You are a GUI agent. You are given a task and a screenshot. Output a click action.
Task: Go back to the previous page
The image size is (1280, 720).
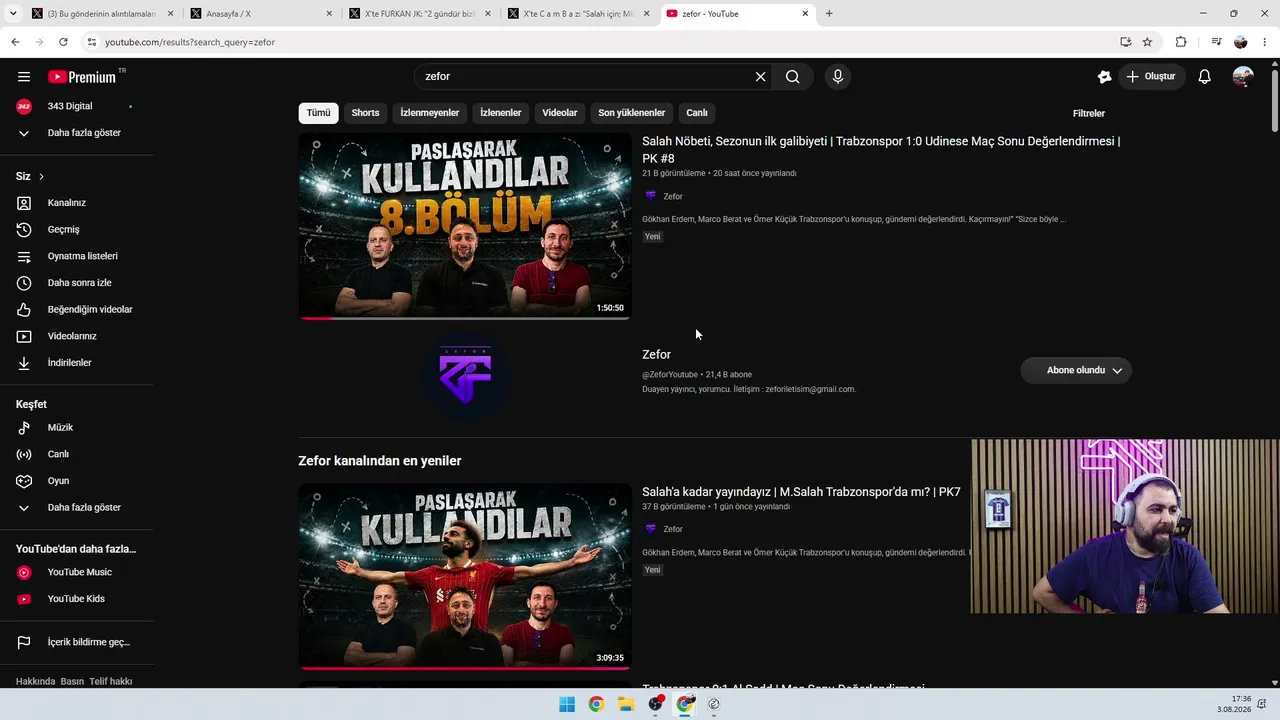[x=15, y=42]
